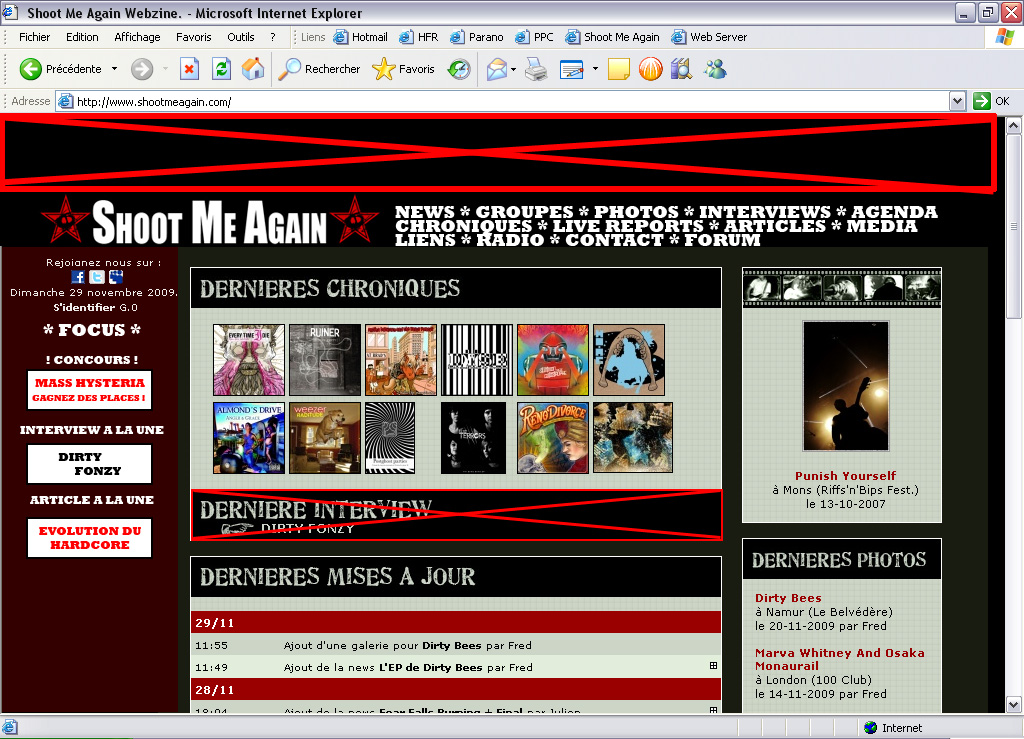Open the RADIO page link
The width and height of the screenshot is (1024, 739).
[x=509, y=240]
